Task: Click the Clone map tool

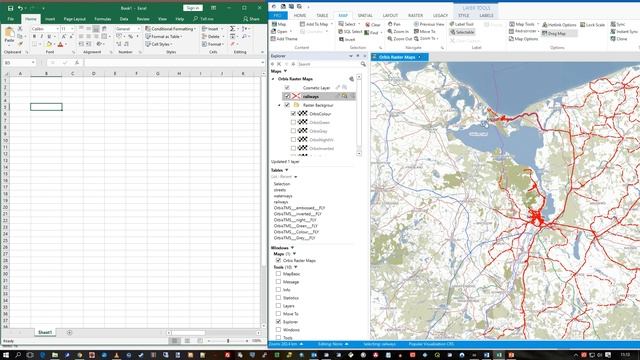Action: pos(619,39)
